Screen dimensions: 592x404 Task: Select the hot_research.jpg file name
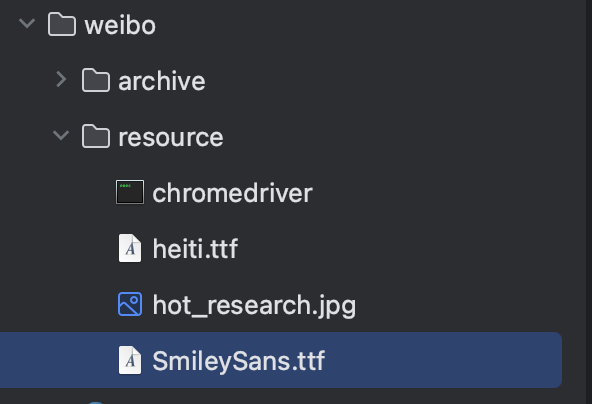[x=254, y=305]
